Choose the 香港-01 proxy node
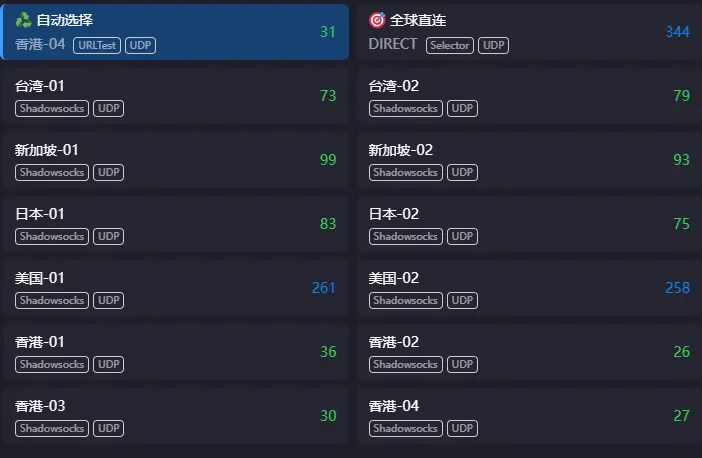Viewport: 702px width, 458px height. (175, 352)
